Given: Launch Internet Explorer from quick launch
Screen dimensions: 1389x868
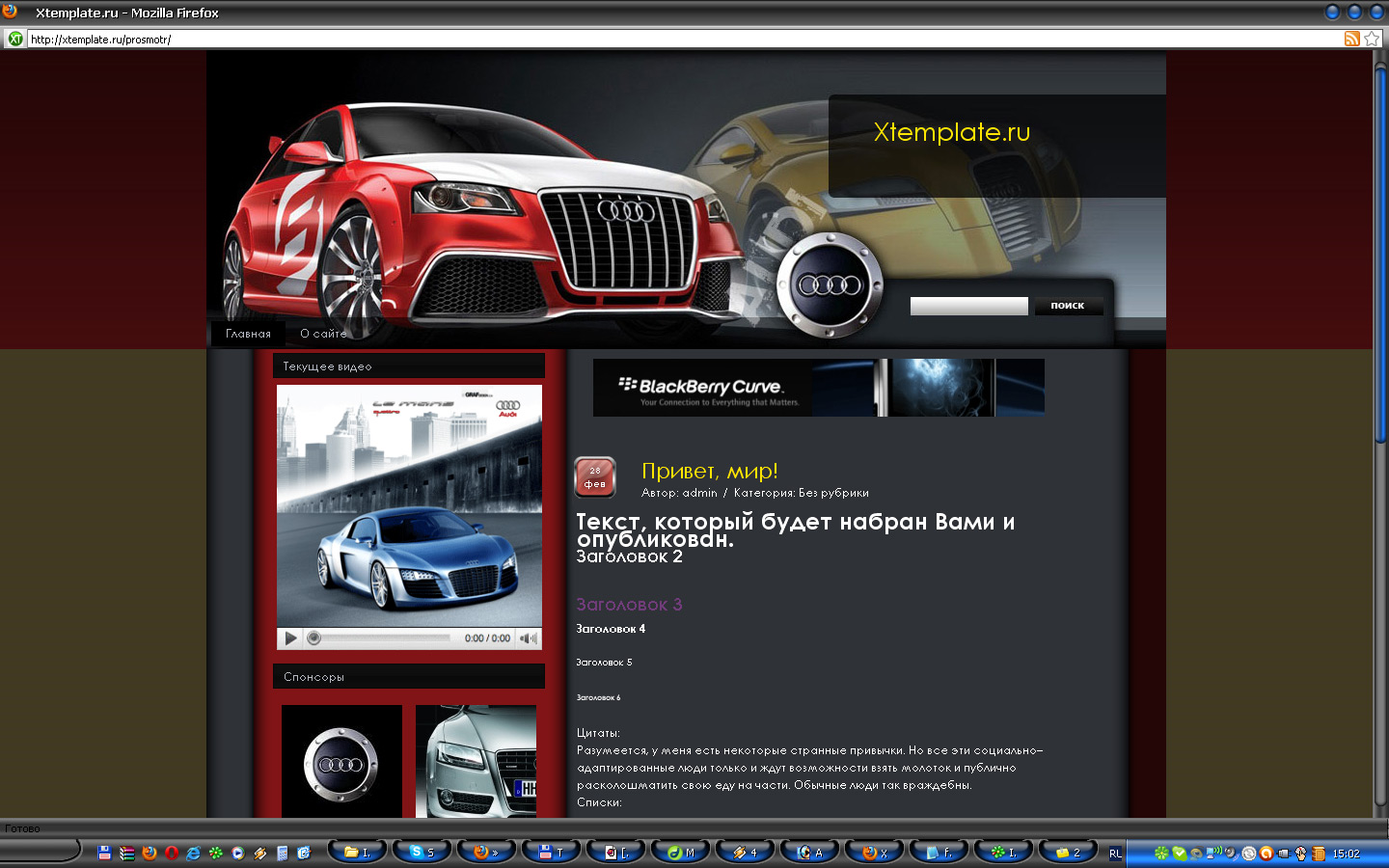Looking at the screenshot, I should pos(193,853).
